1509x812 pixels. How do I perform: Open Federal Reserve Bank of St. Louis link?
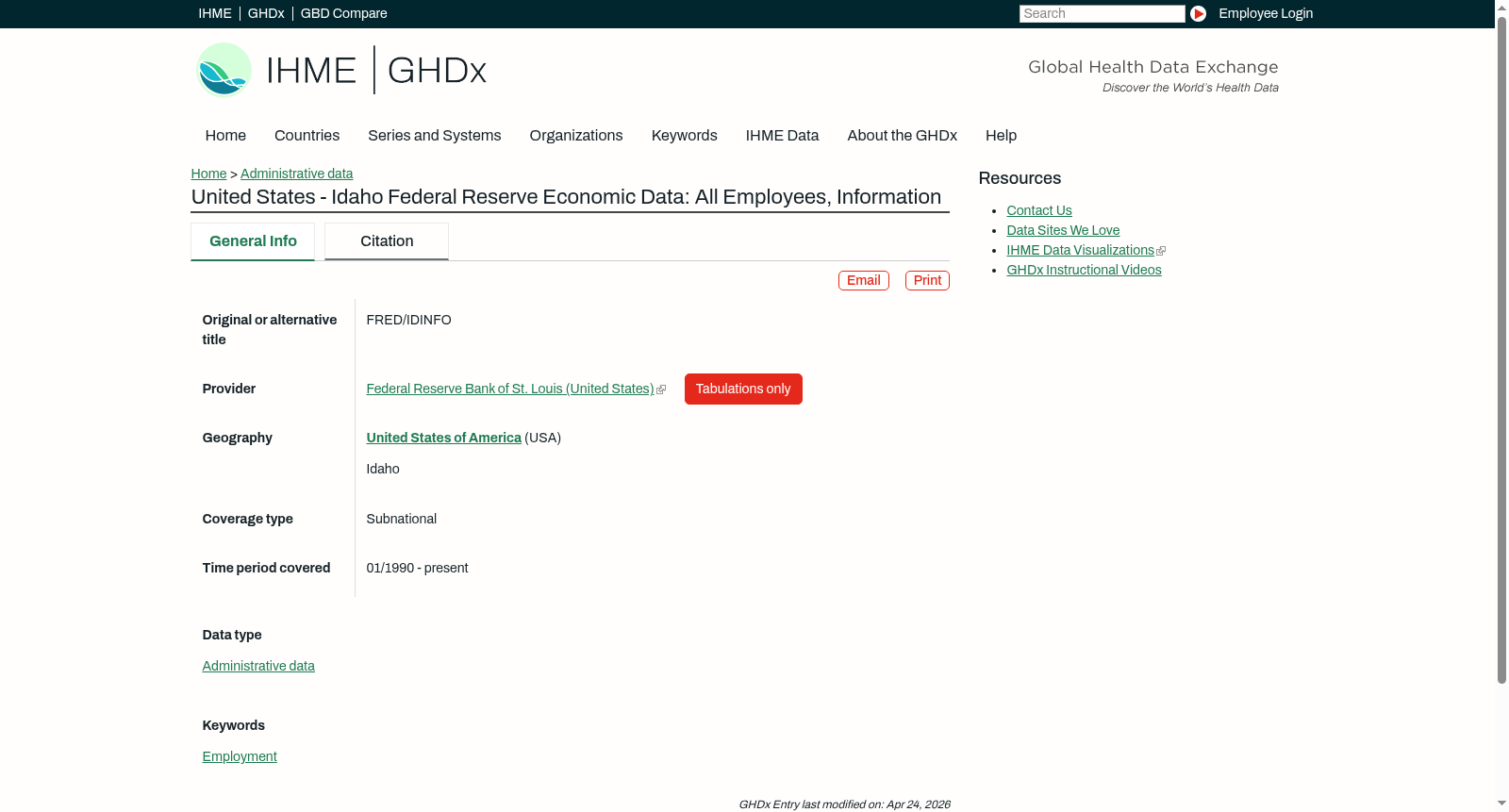pos(510,389)
